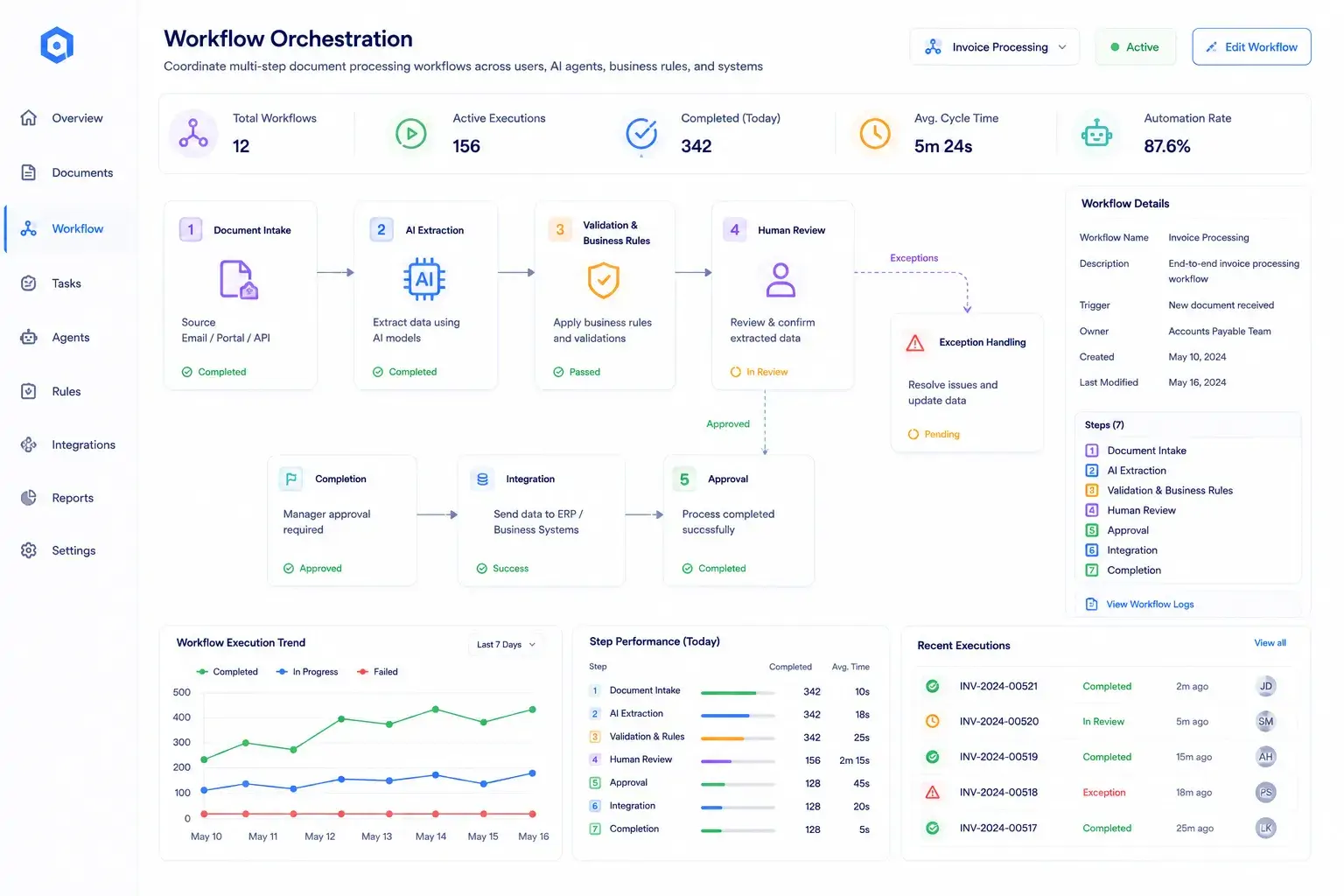The height and width of the screenshot is (896, 1344).
Task: Click the In Review status on Human Review
Action: click(x=759, y=372)
